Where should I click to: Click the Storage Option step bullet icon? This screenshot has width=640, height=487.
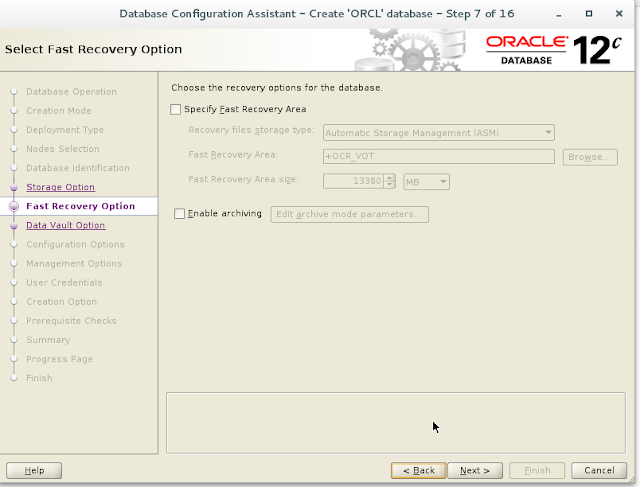pyautogui.click(x=14, y=187)
